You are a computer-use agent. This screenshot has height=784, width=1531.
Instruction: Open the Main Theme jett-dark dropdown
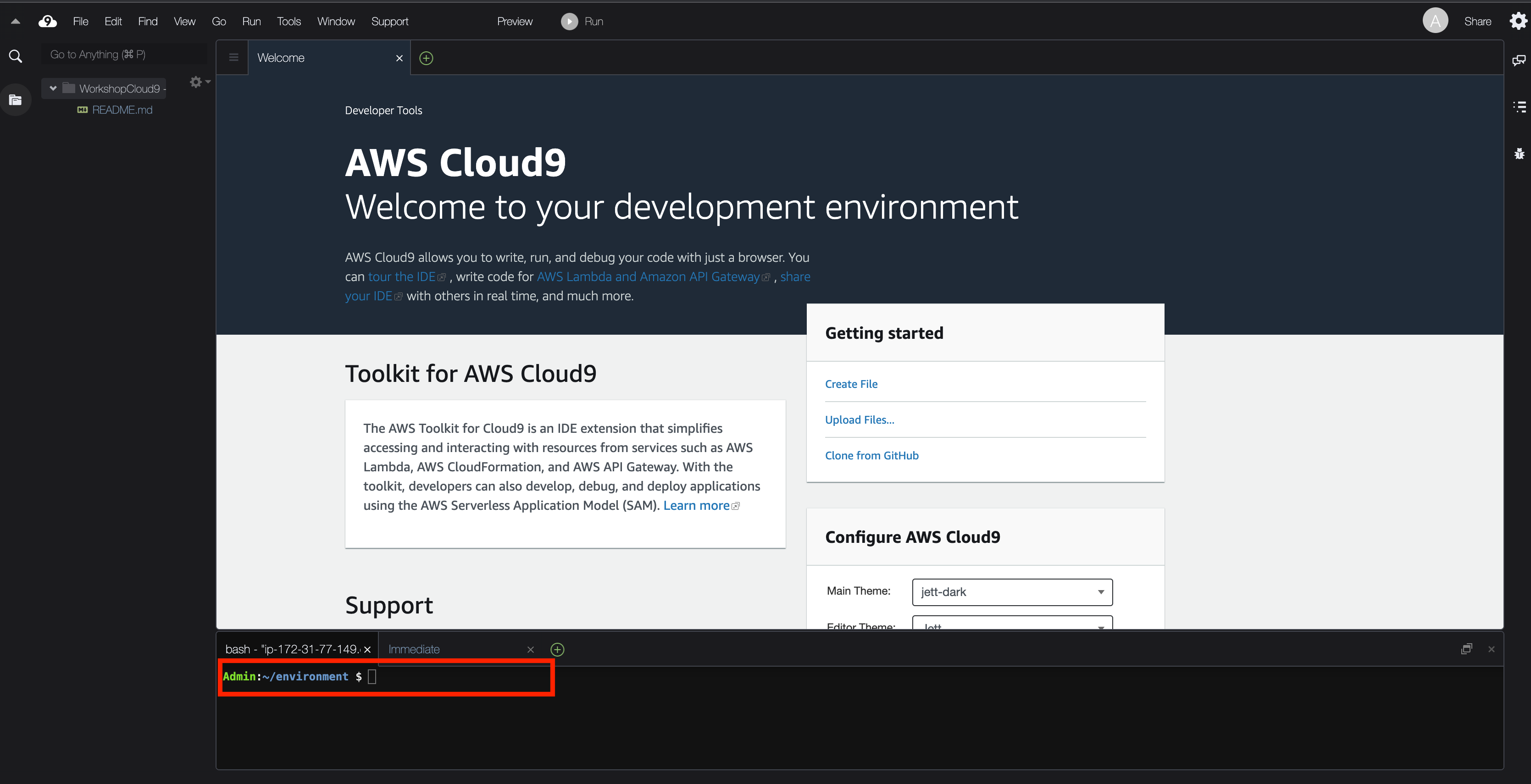point(1012,592)
